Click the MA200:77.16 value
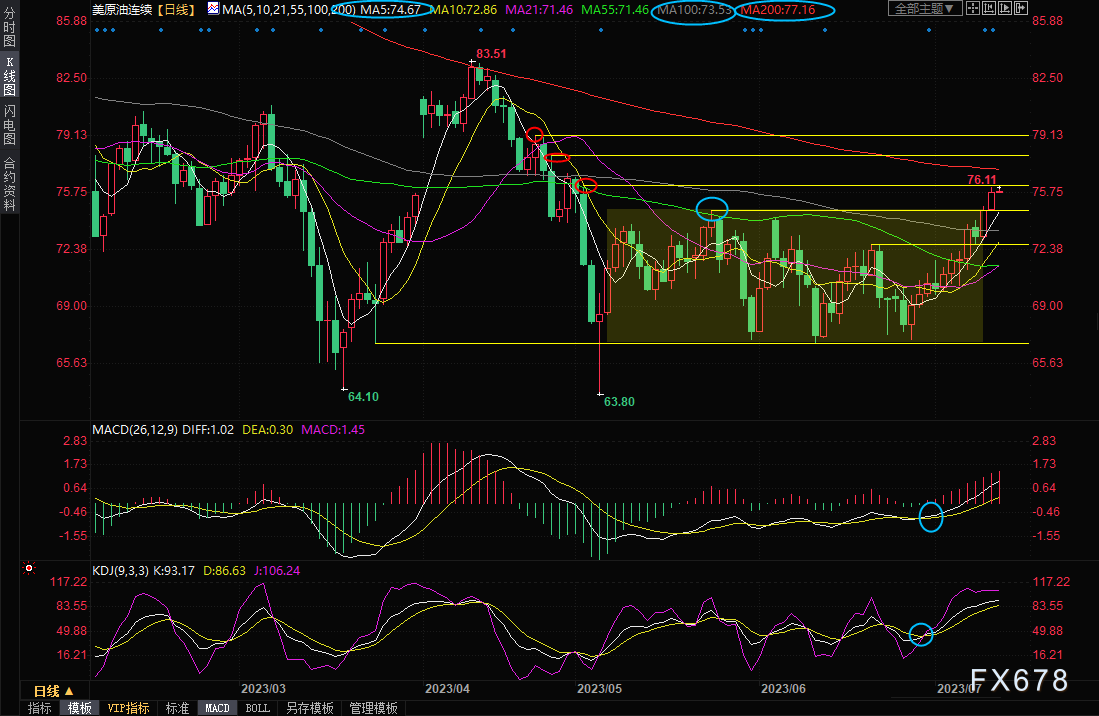The height and width of the screenshot is (716, 1099). 778,10
